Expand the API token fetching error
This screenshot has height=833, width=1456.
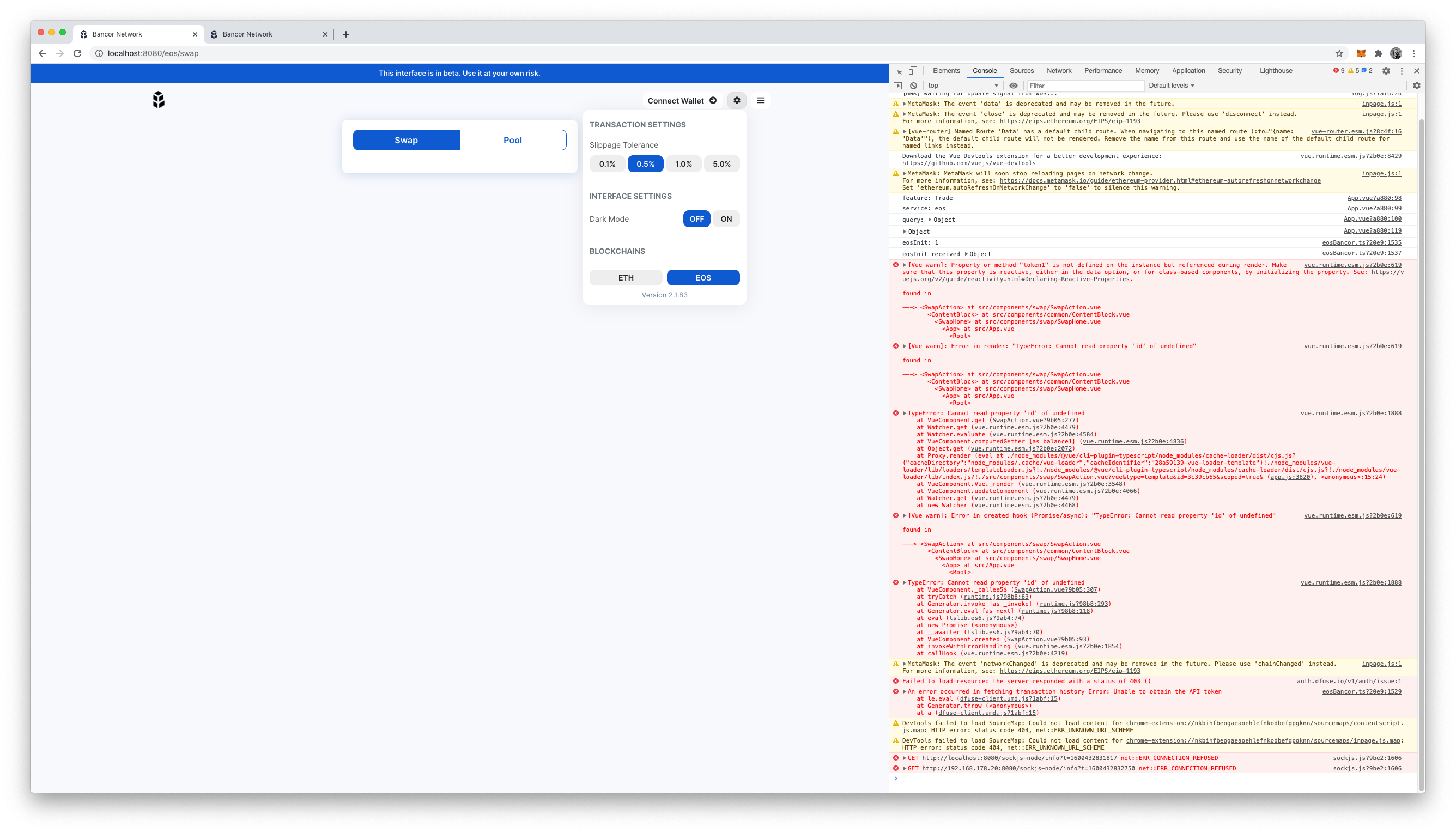click(x=905, y=692)
